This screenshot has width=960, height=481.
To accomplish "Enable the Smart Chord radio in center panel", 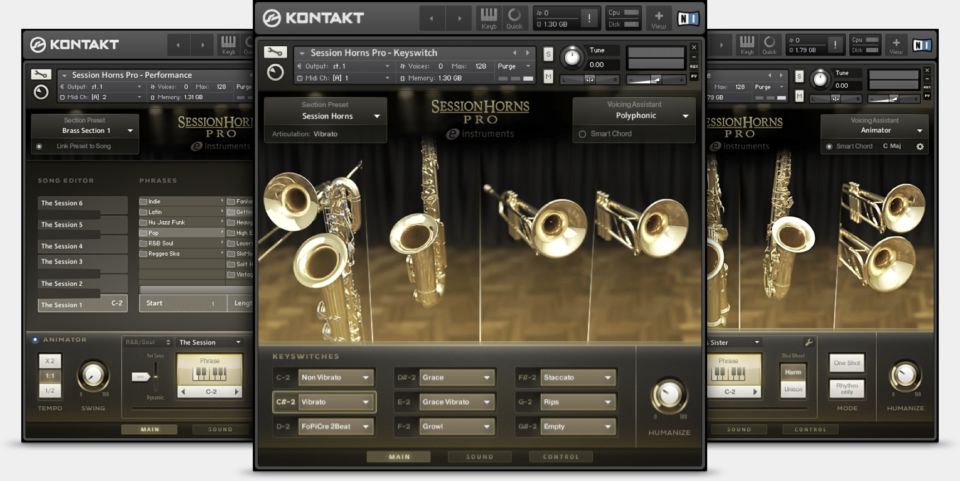I will click(582, 134).
